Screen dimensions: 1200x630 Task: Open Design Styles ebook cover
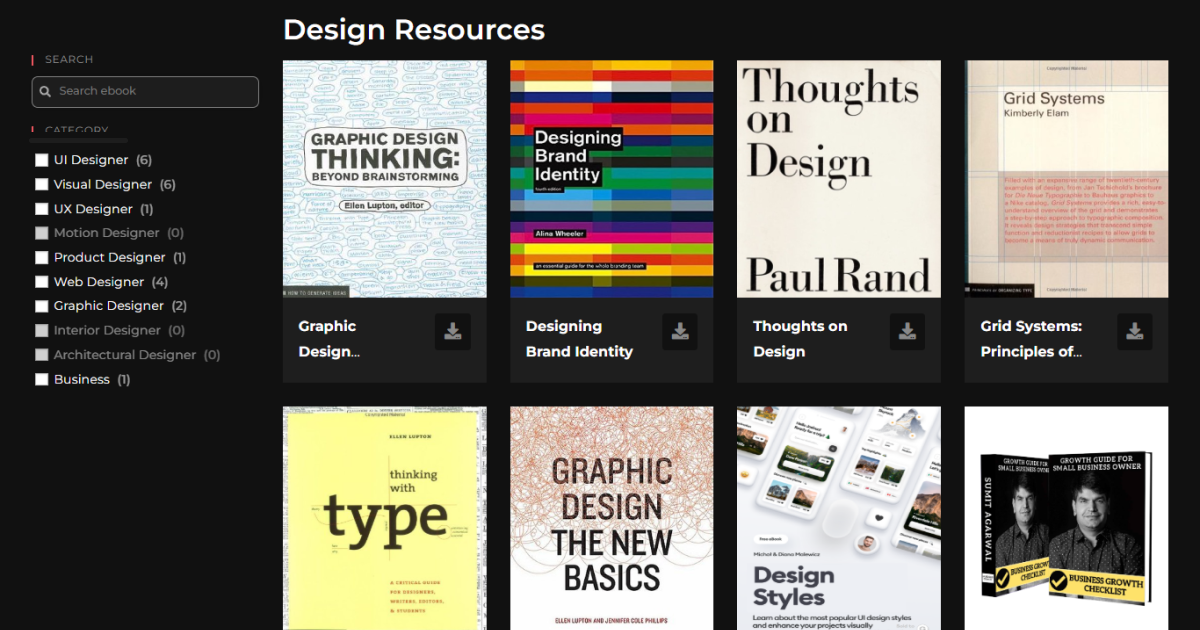coord(839,518)
